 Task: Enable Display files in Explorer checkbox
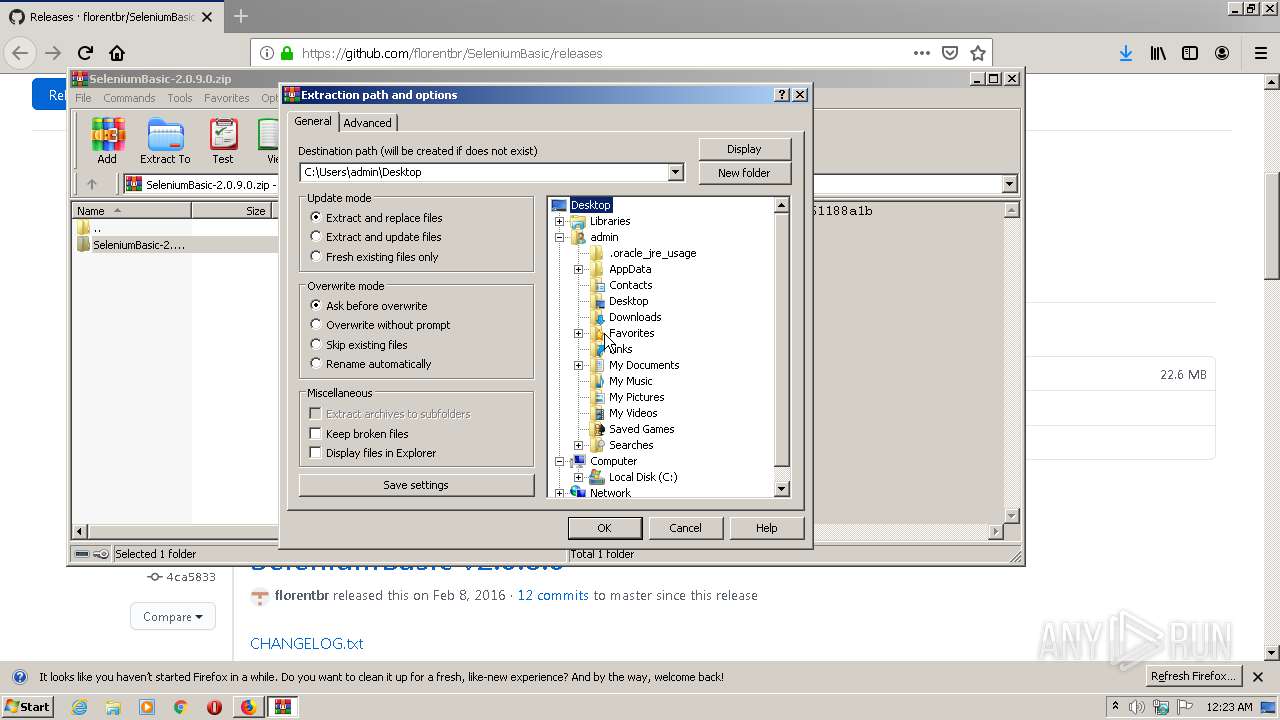pos(315,453)
